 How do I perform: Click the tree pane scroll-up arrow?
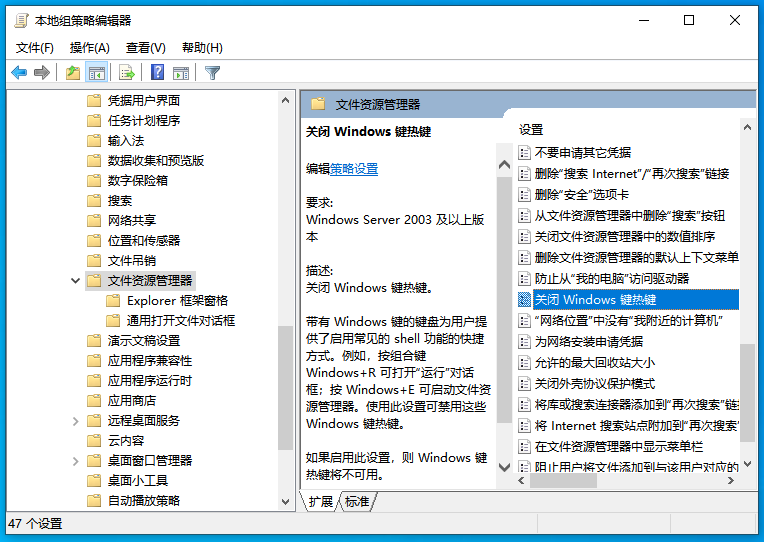click(286, 100)
